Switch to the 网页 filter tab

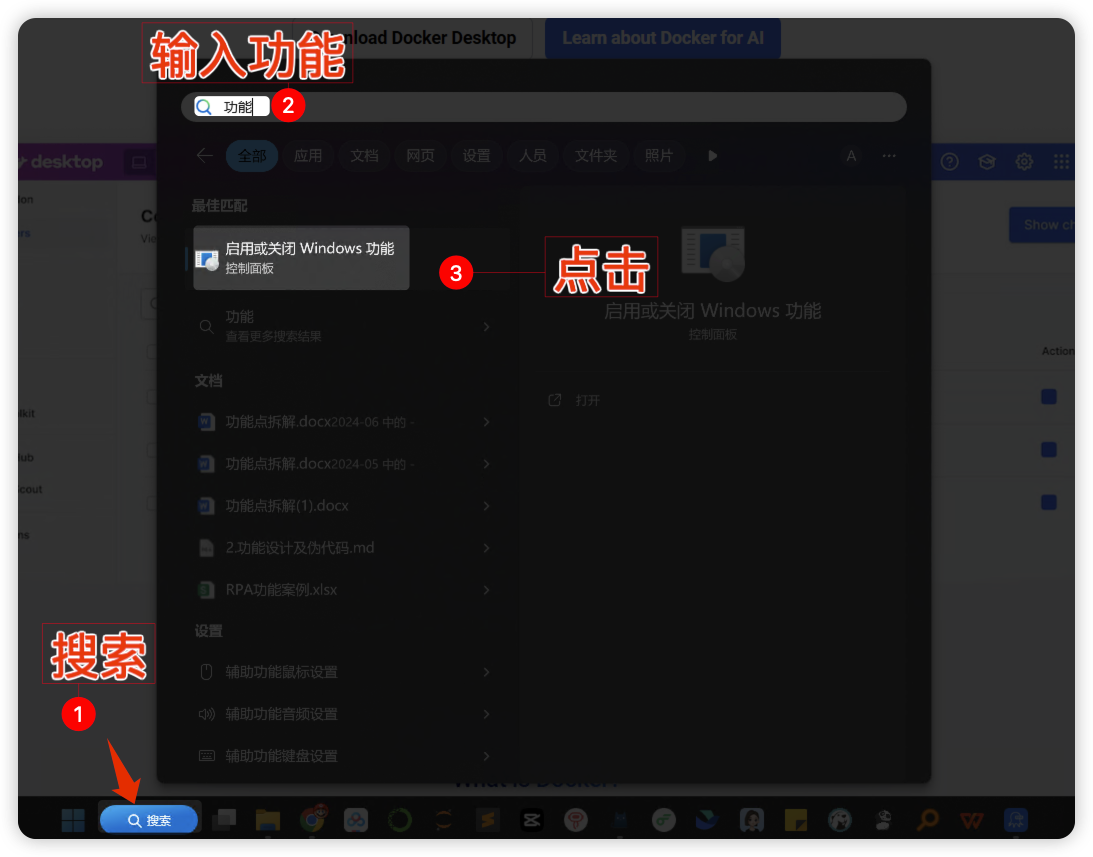[x=420, y=156]
